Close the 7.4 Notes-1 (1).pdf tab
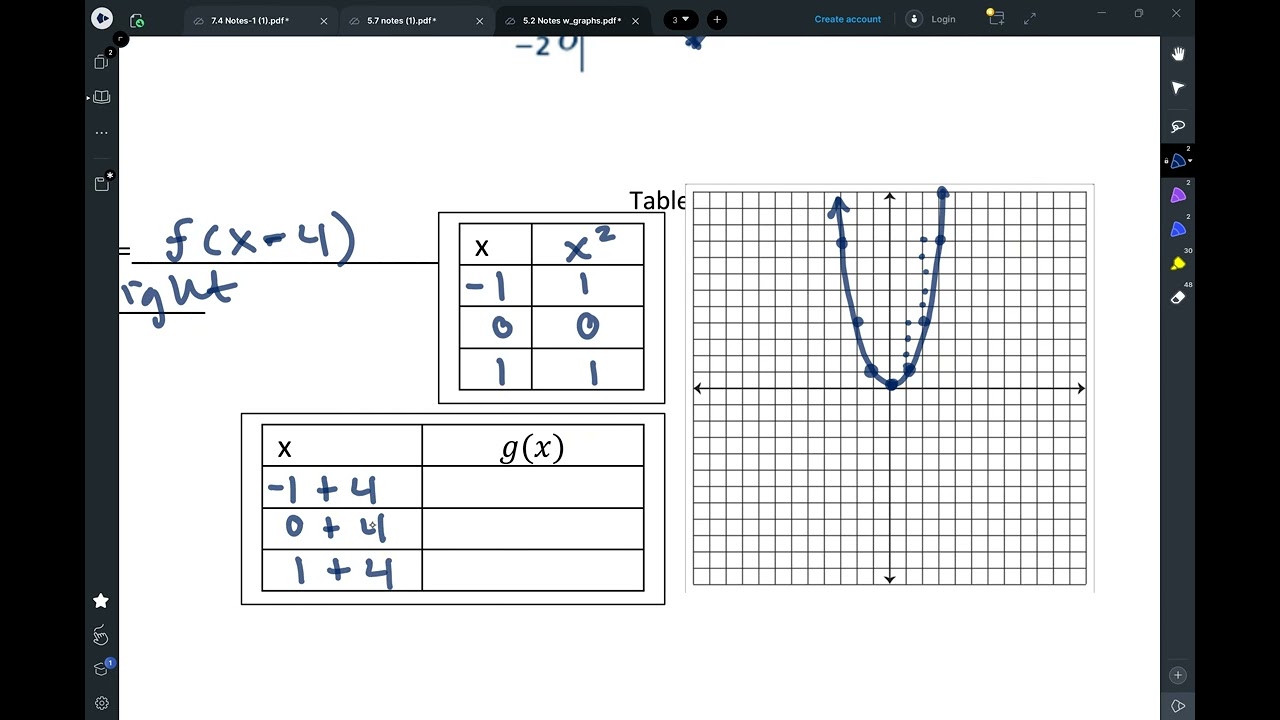This screenshot has height=720, width=1280. tap(324, 20)
